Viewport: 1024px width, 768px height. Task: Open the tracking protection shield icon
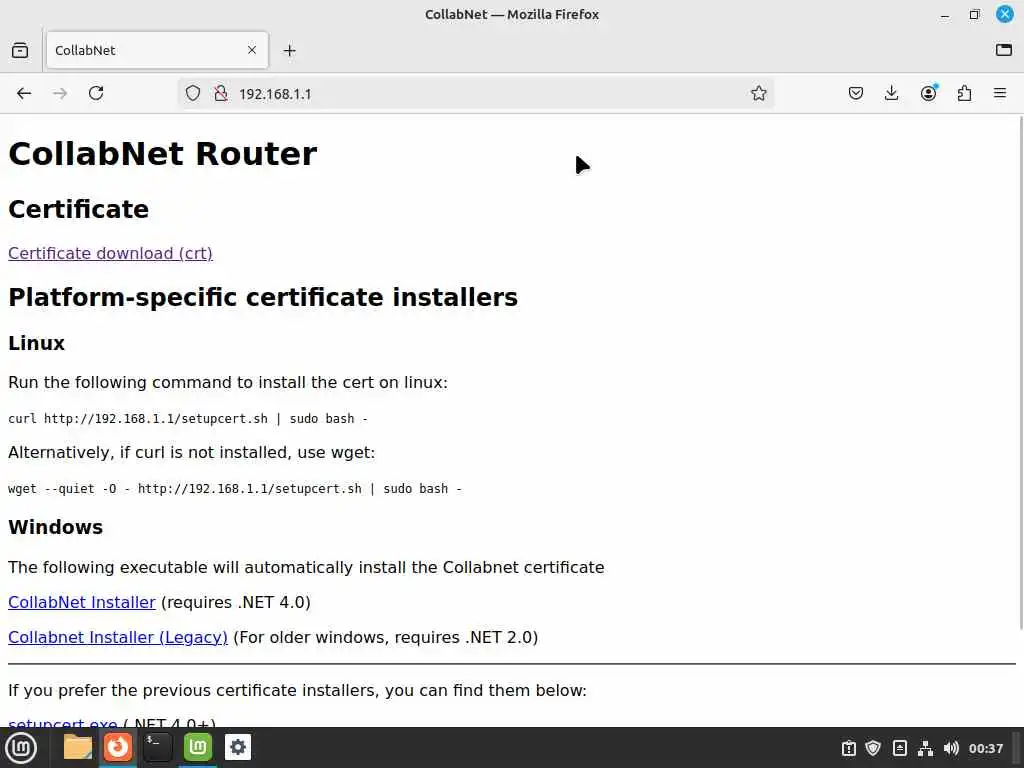[193, 93]
